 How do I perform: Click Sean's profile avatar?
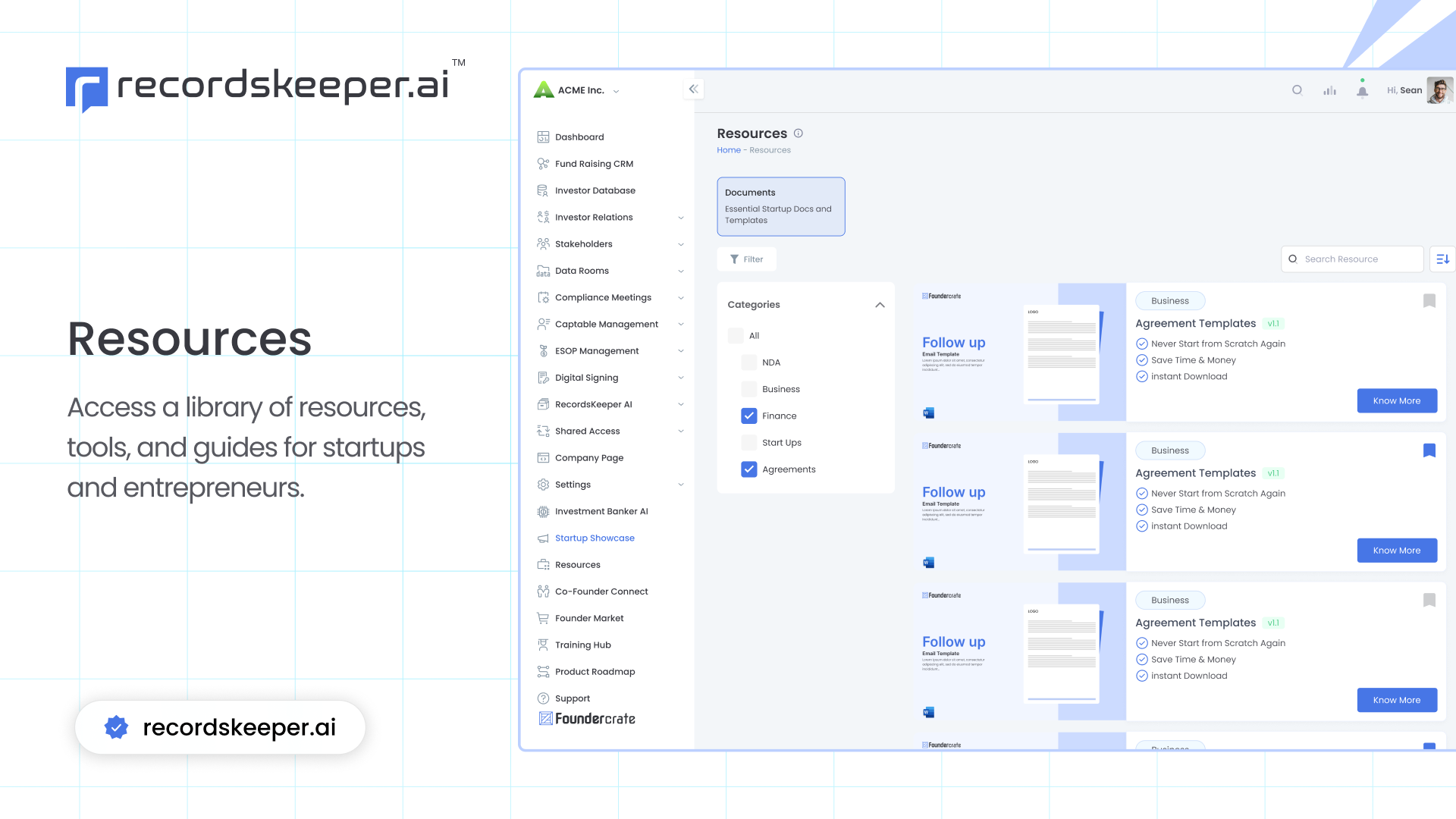[x=1439, y=90]
